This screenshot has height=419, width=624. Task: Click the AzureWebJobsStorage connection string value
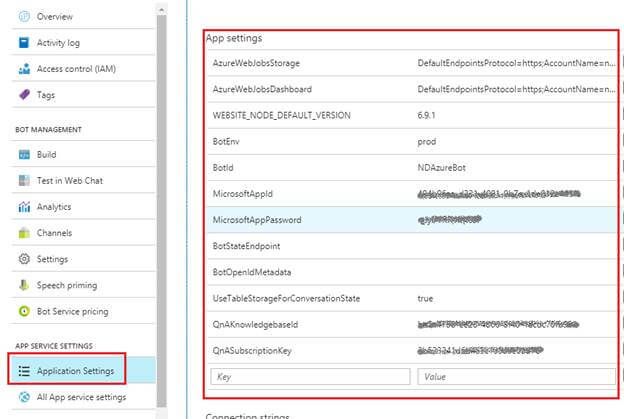514,63
